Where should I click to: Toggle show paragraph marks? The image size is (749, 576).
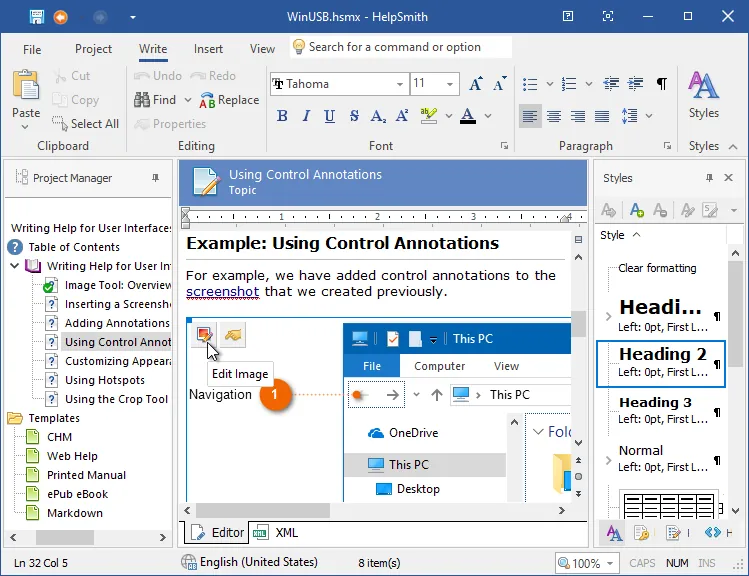tap(662, 84)
